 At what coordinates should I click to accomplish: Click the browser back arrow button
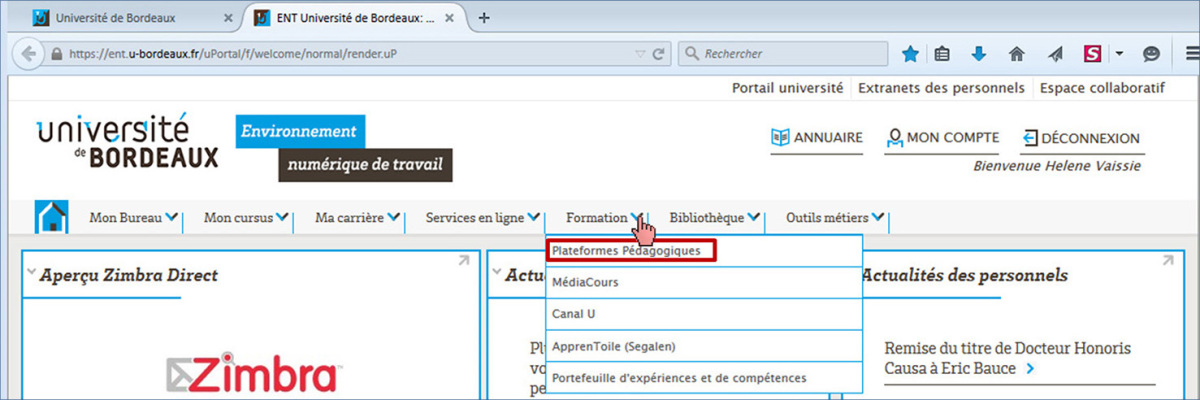(31, 53)
